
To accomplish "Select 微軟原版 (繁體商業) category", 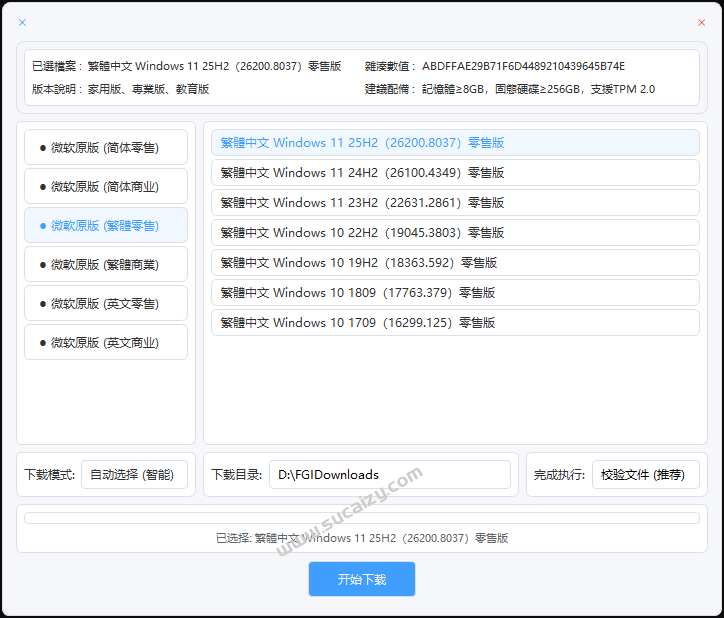I will 106,264.
